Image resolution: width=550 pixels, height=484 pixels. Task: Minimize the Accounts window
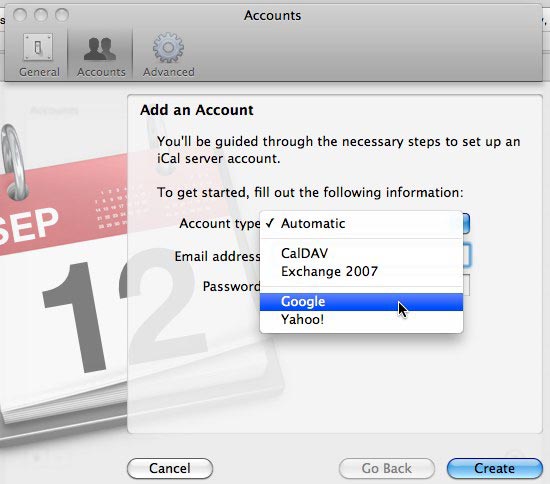[x=41, y=15]
